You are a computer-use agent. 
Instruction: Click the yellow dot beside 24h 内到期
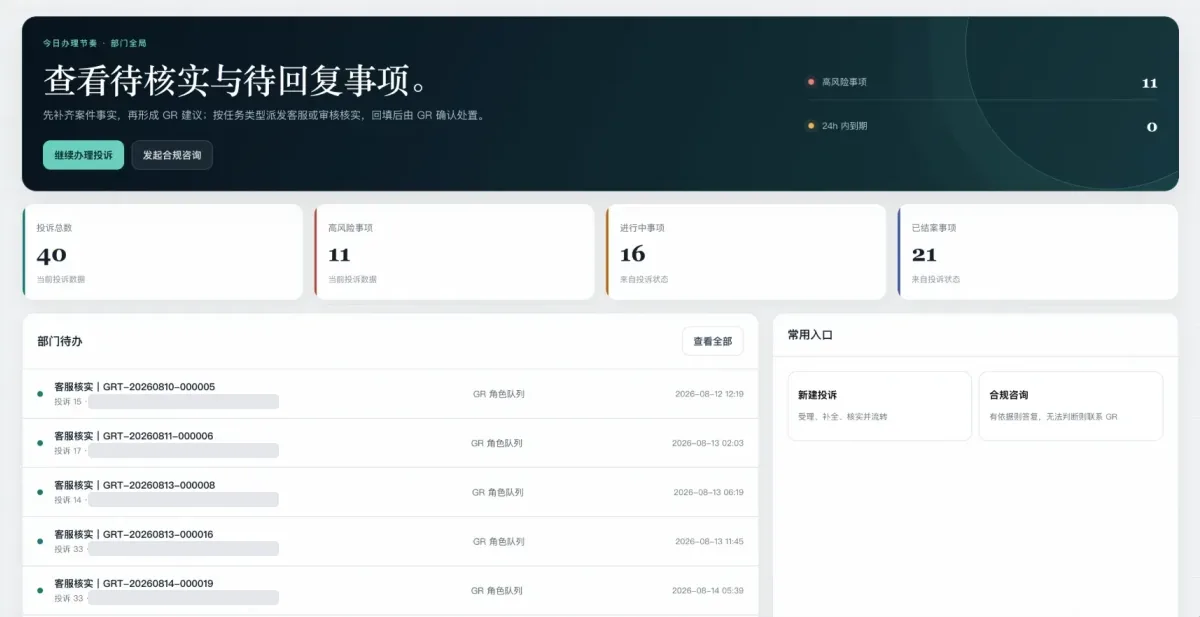pos(811,126)
